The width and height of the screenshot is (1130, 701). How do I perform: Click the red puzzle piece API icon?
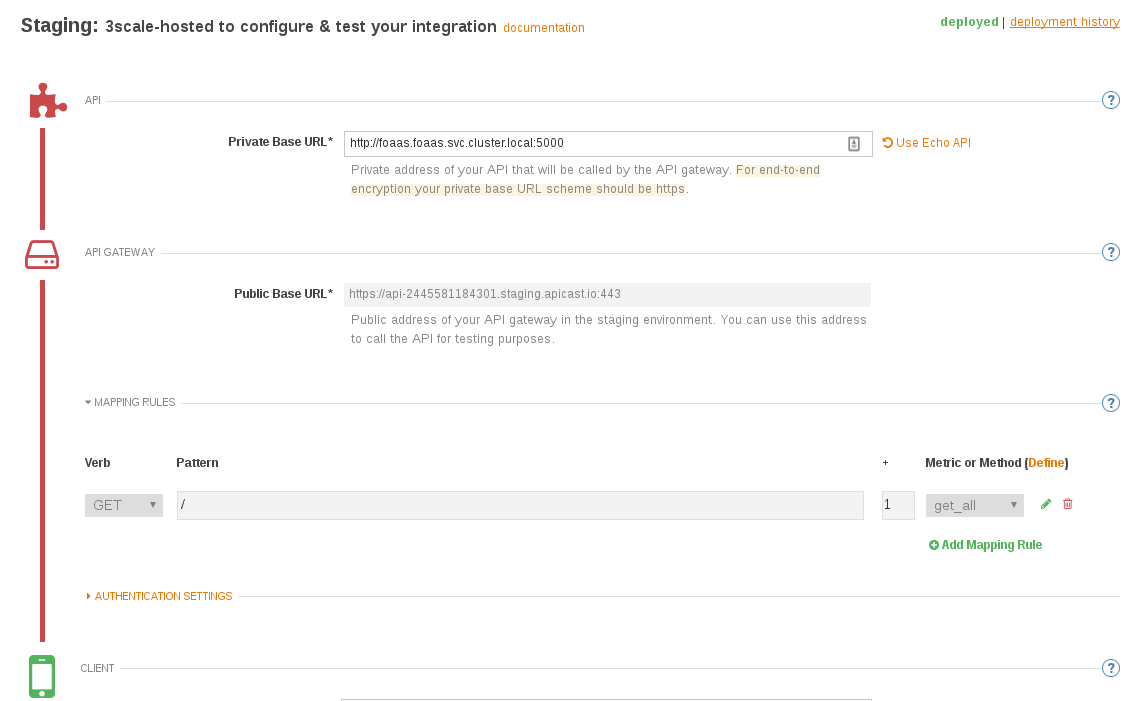pos(48,101)
